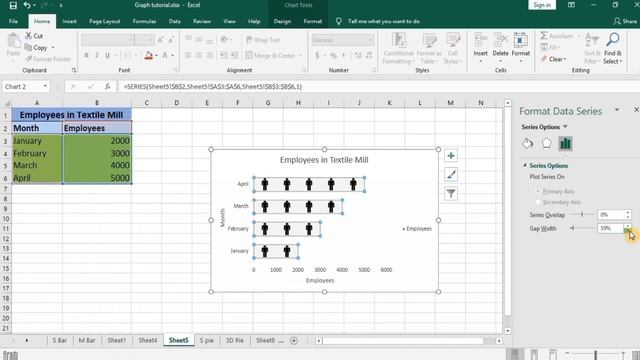Screen dimensions: 640x360
Task: Click the status bar zoom slider
Action: pos(595,354)
